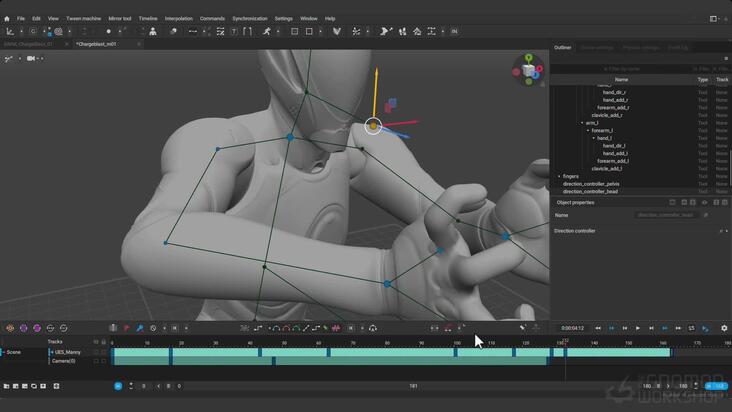Click the Home icon in the menu bar

click(7, 19)
